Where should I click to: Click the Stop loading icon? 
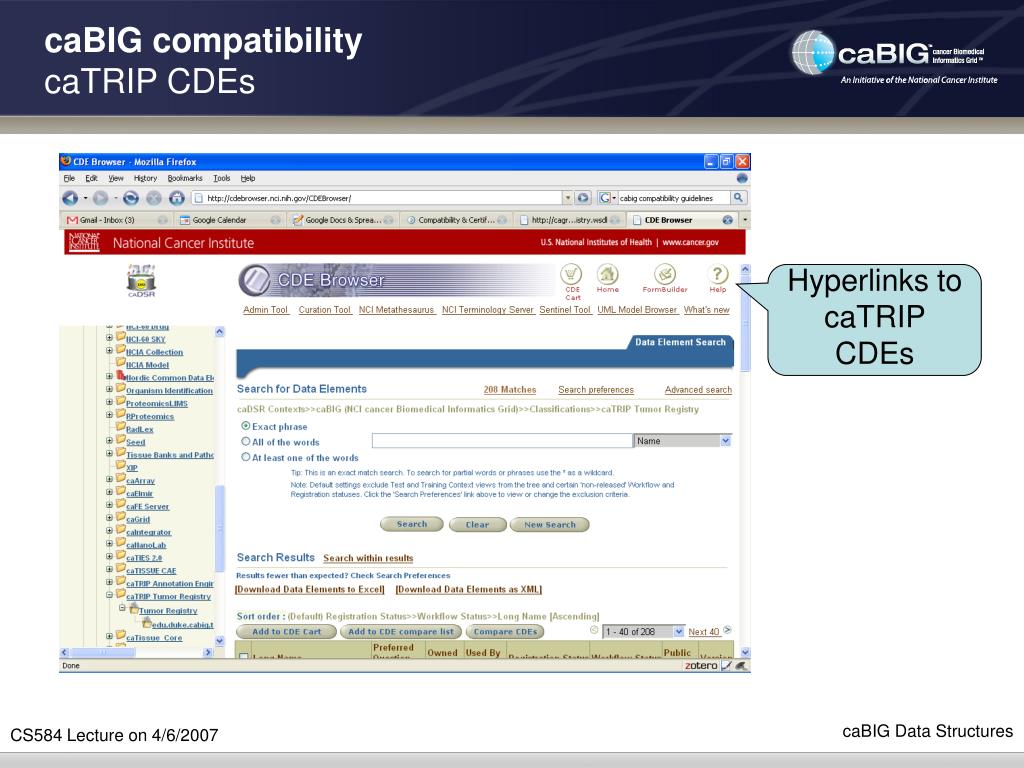(x=153, y=198)
